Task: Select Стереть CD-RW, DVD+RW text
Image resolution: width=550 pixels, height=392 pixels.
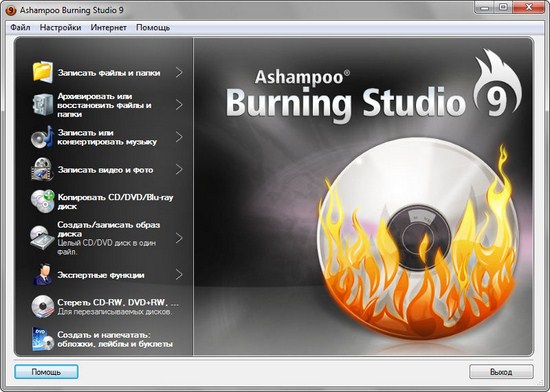Action: coord(118,302)
